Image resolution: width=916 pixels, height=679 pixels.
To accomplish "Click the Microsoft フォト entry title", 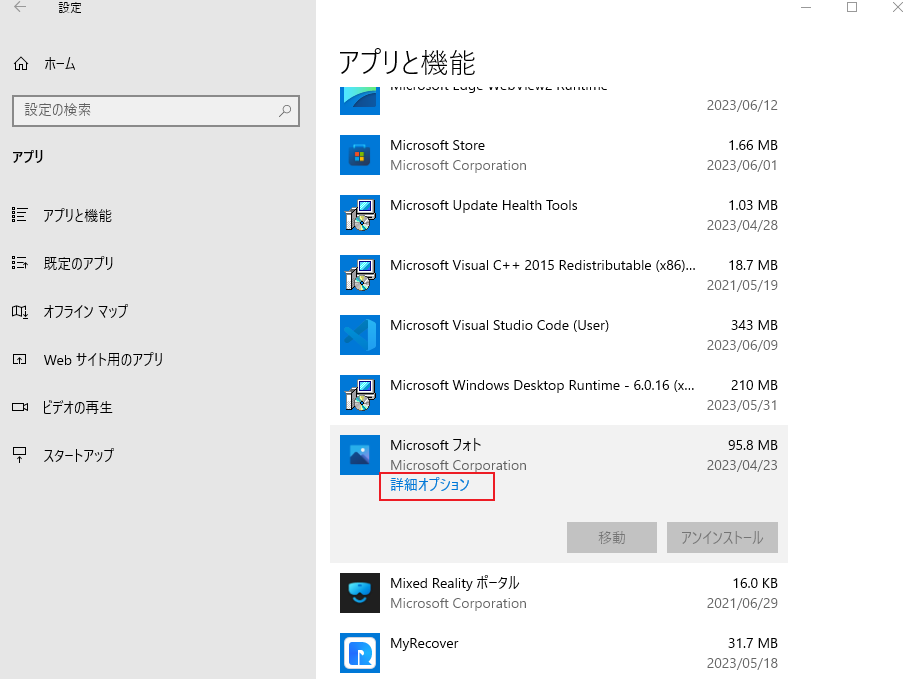I will pos(436,445).
